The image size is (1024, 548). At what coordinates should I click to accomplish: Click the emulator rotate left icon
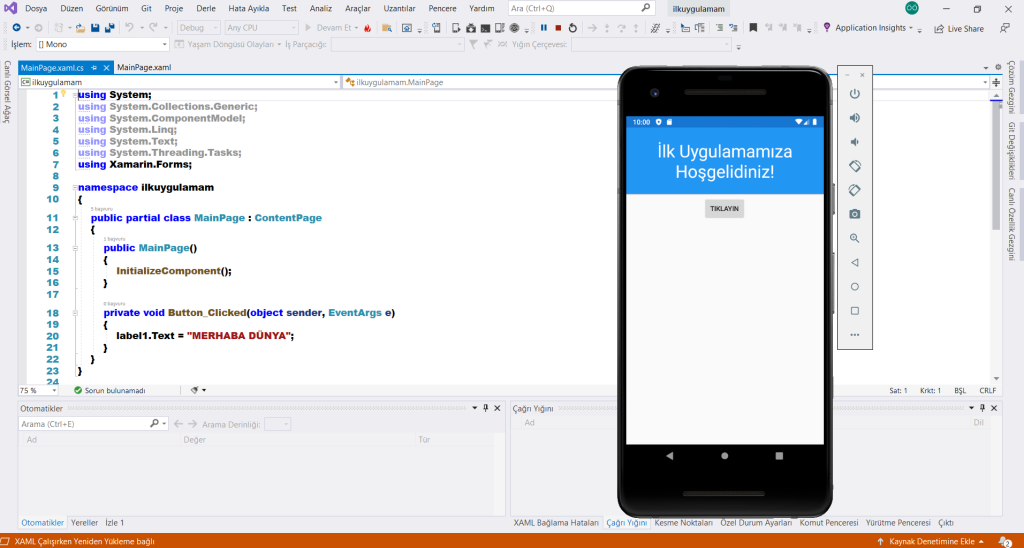pyautogui.click(x=854, y=166)
